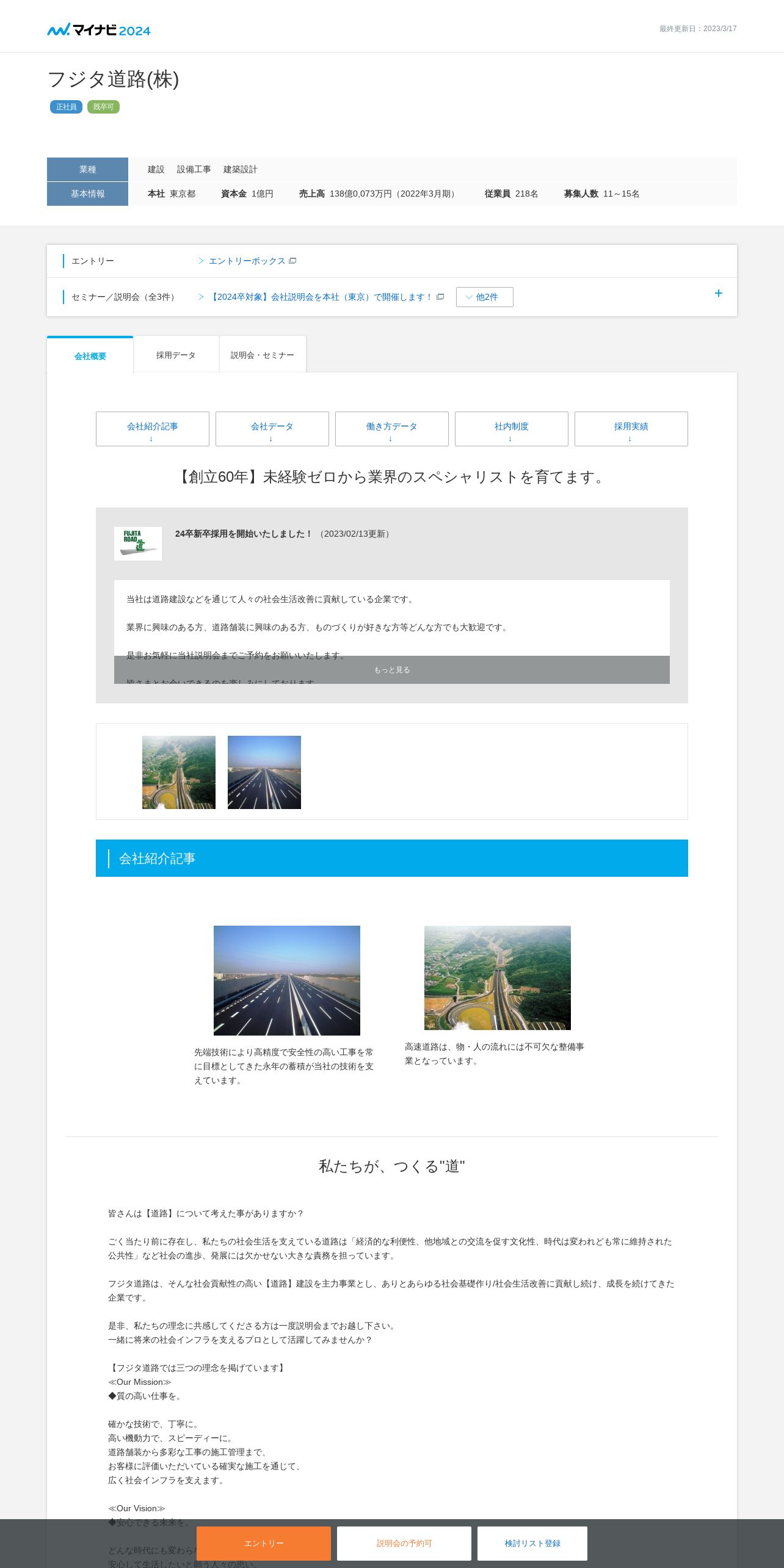Click the 検討リスト登録 button

point(532,1543)
